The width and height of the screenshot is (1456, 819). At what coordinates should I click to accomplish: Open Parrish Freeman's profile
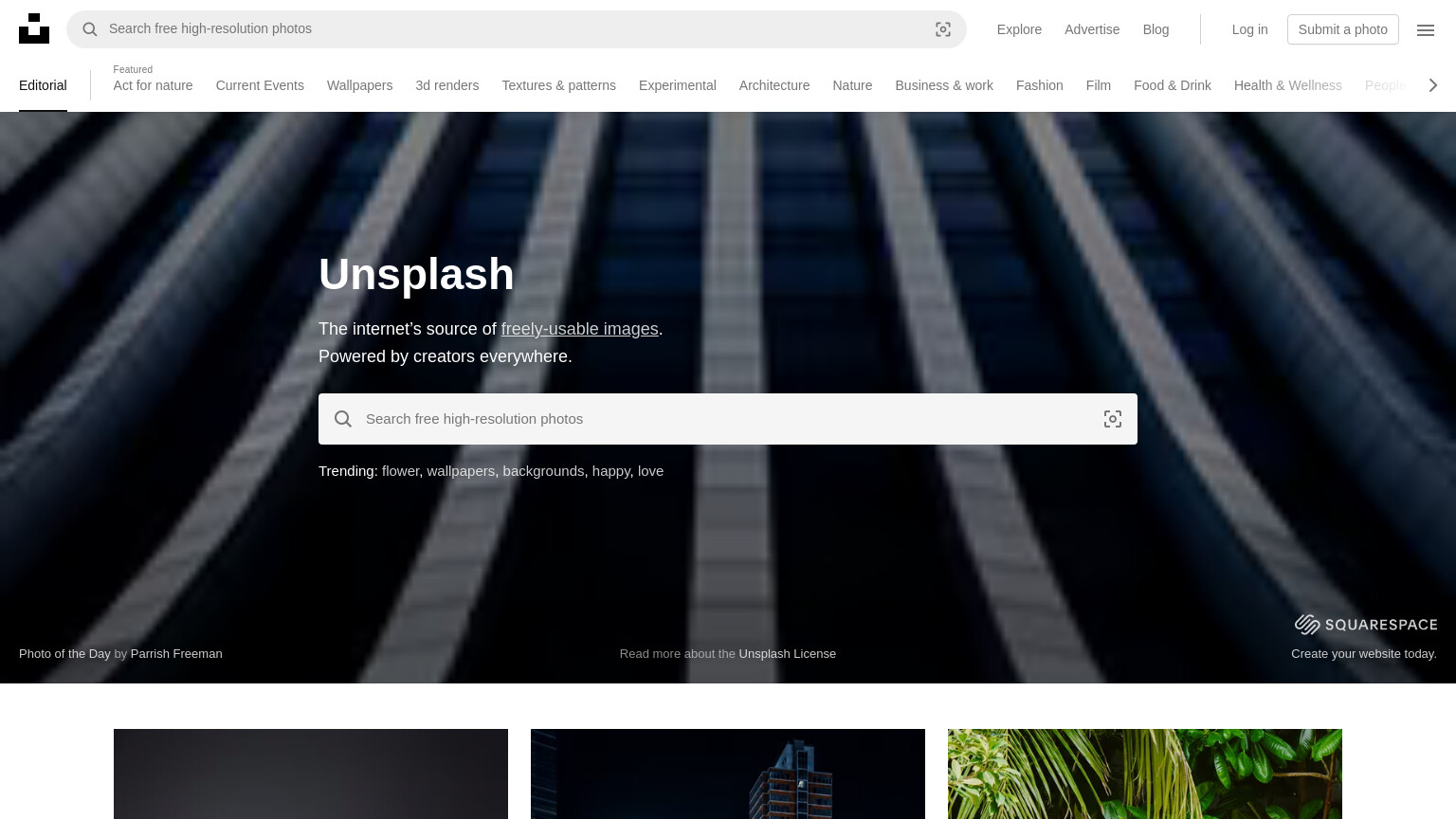176,654
